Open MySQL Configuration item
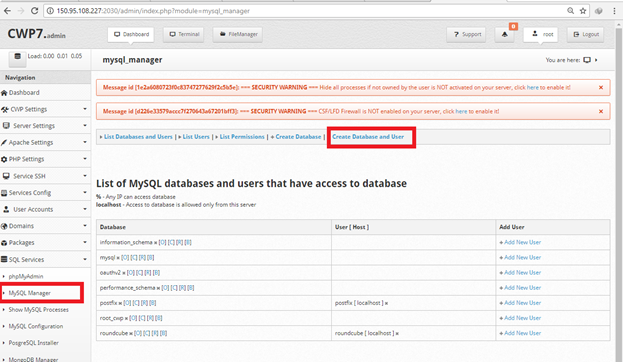 pyautogui.click(x=36, y=327)
